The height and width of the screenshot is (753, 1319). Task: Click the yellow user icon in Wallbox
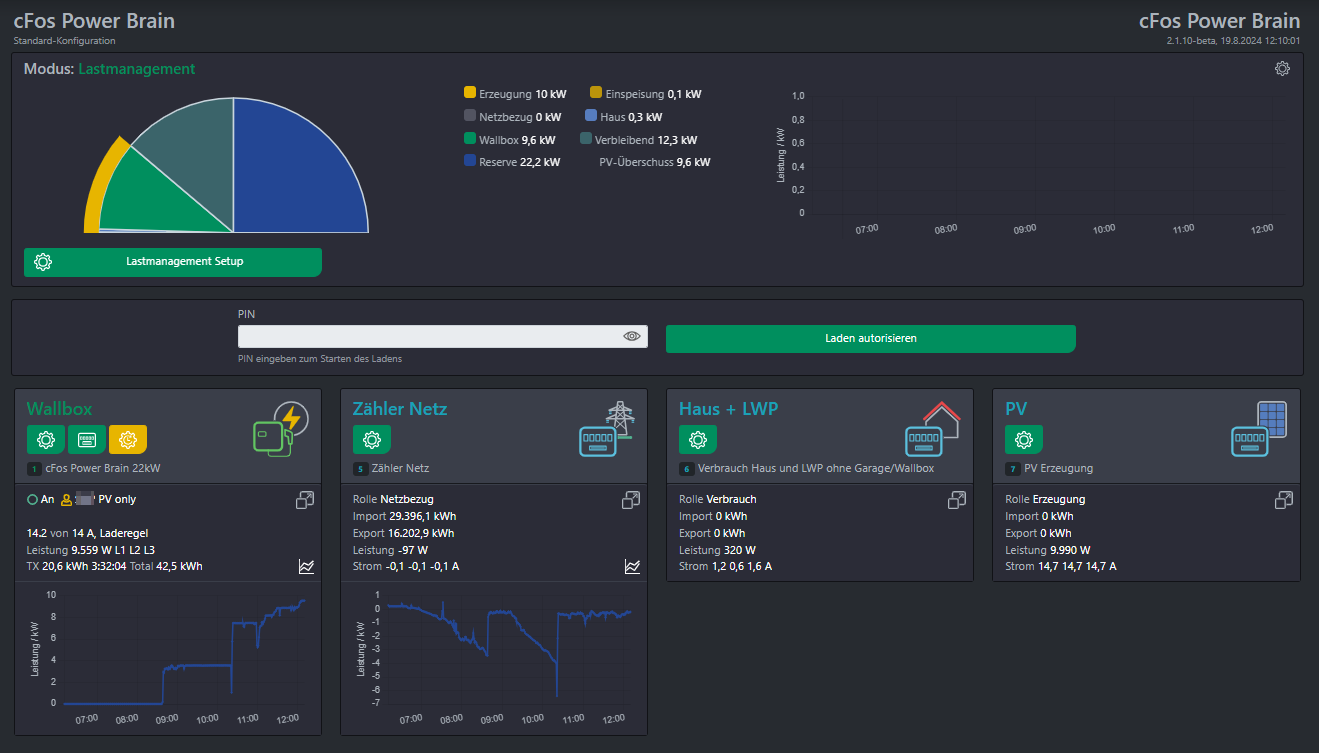[x=67, y=499]
